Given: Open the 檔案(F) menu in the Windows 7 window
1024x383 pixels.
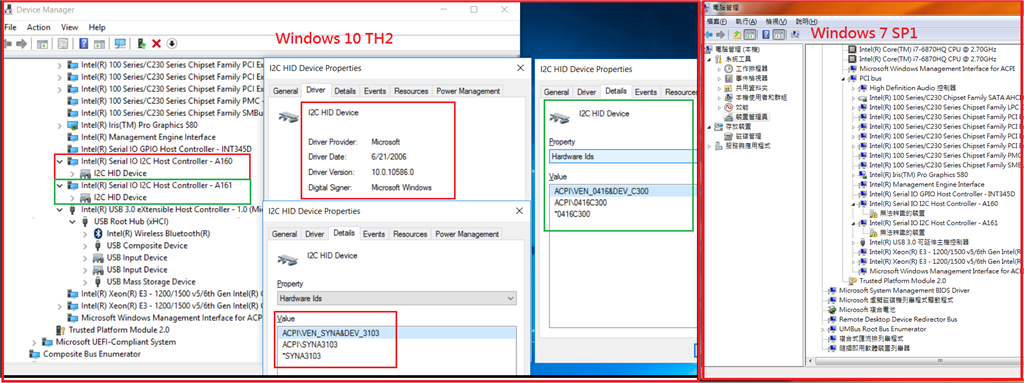Looking at the screenshot, I should tap(716, 22).
